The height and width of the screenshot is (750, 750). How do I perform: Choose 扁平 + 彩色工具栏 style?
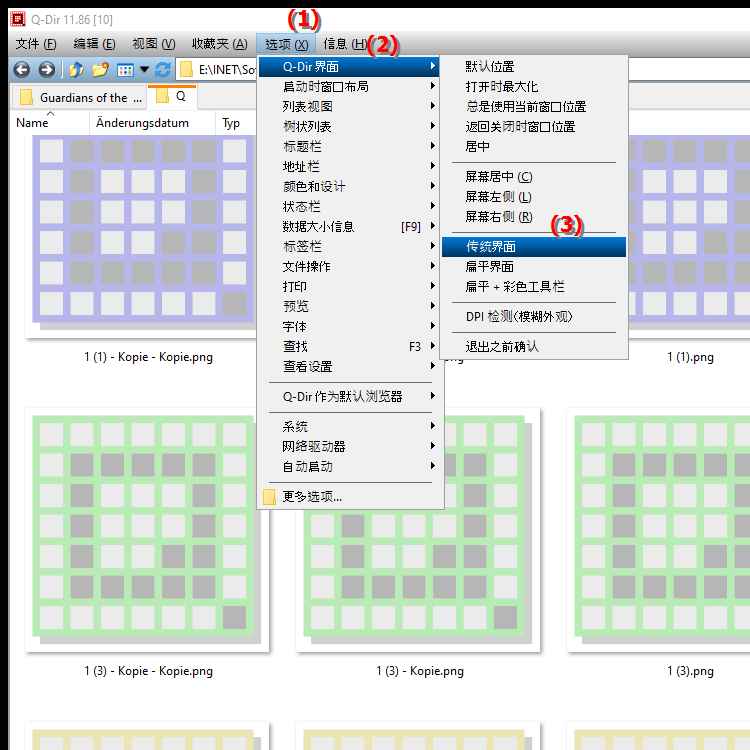click(534, 287)
